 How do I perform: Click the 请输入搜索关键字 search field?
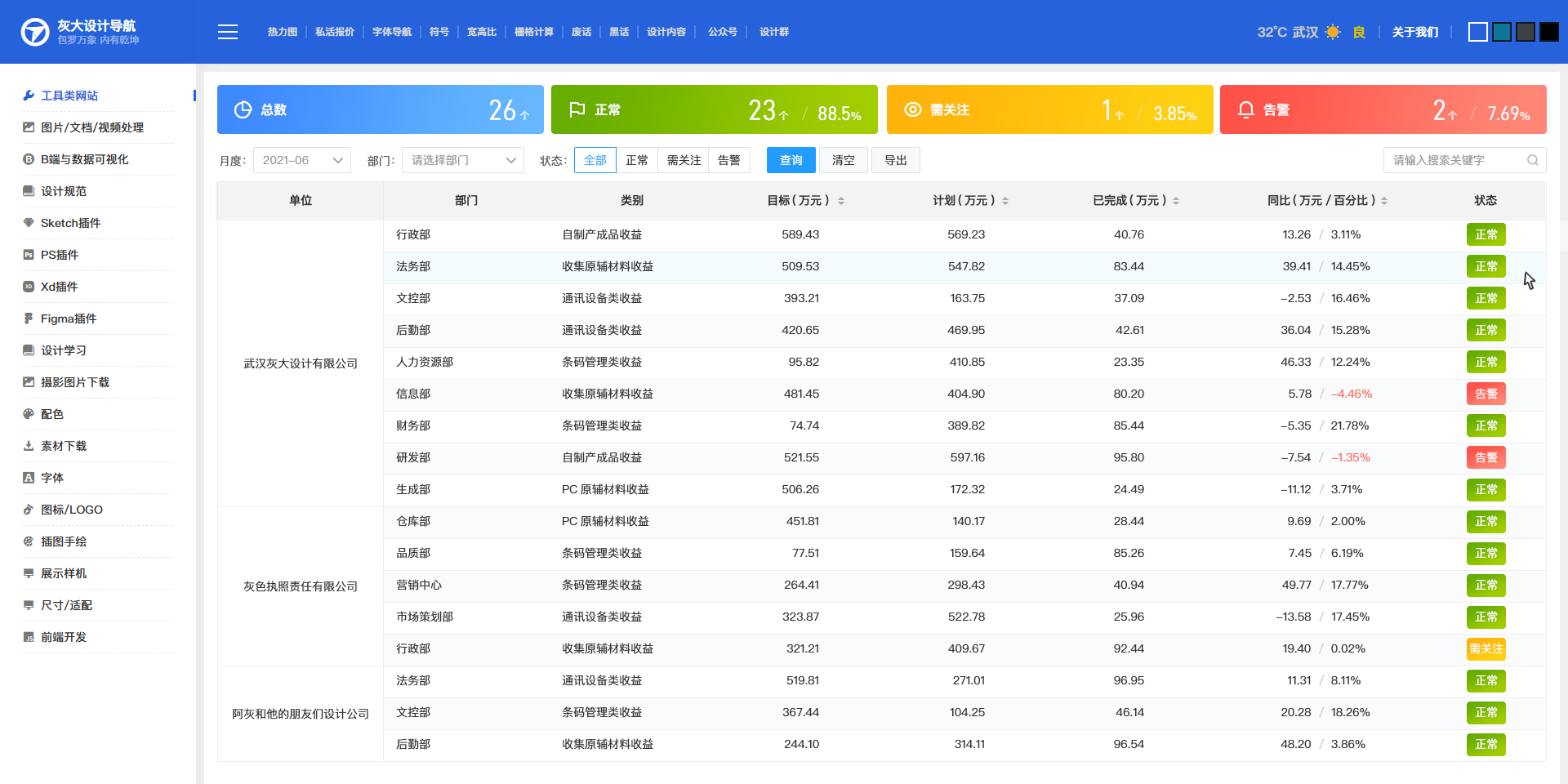[x=1465, y=160]
